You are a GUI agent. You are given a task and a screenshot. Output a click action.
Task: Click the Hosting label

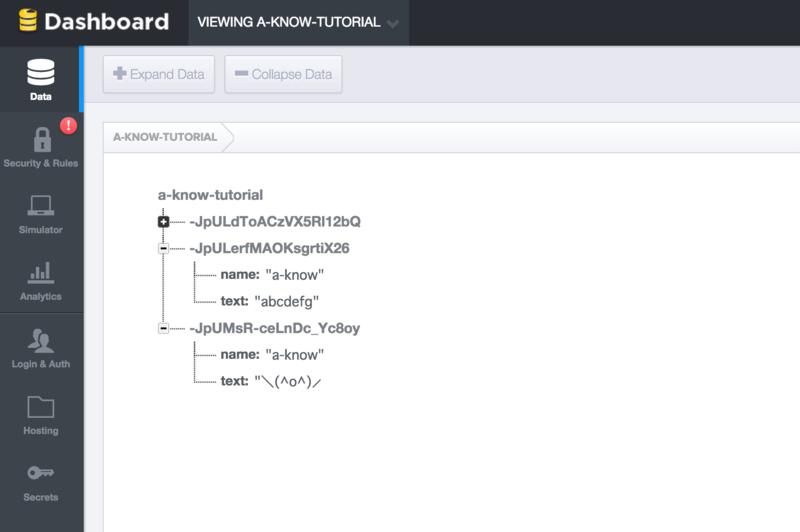pos(41,430)
